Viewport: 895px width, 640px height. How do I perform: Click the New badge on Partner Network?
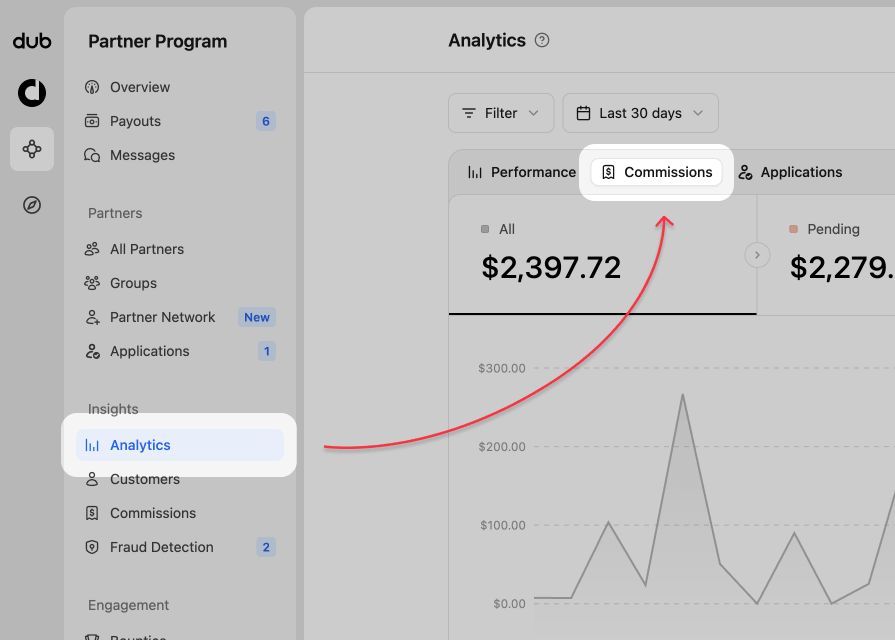click(x=257, y=317)
